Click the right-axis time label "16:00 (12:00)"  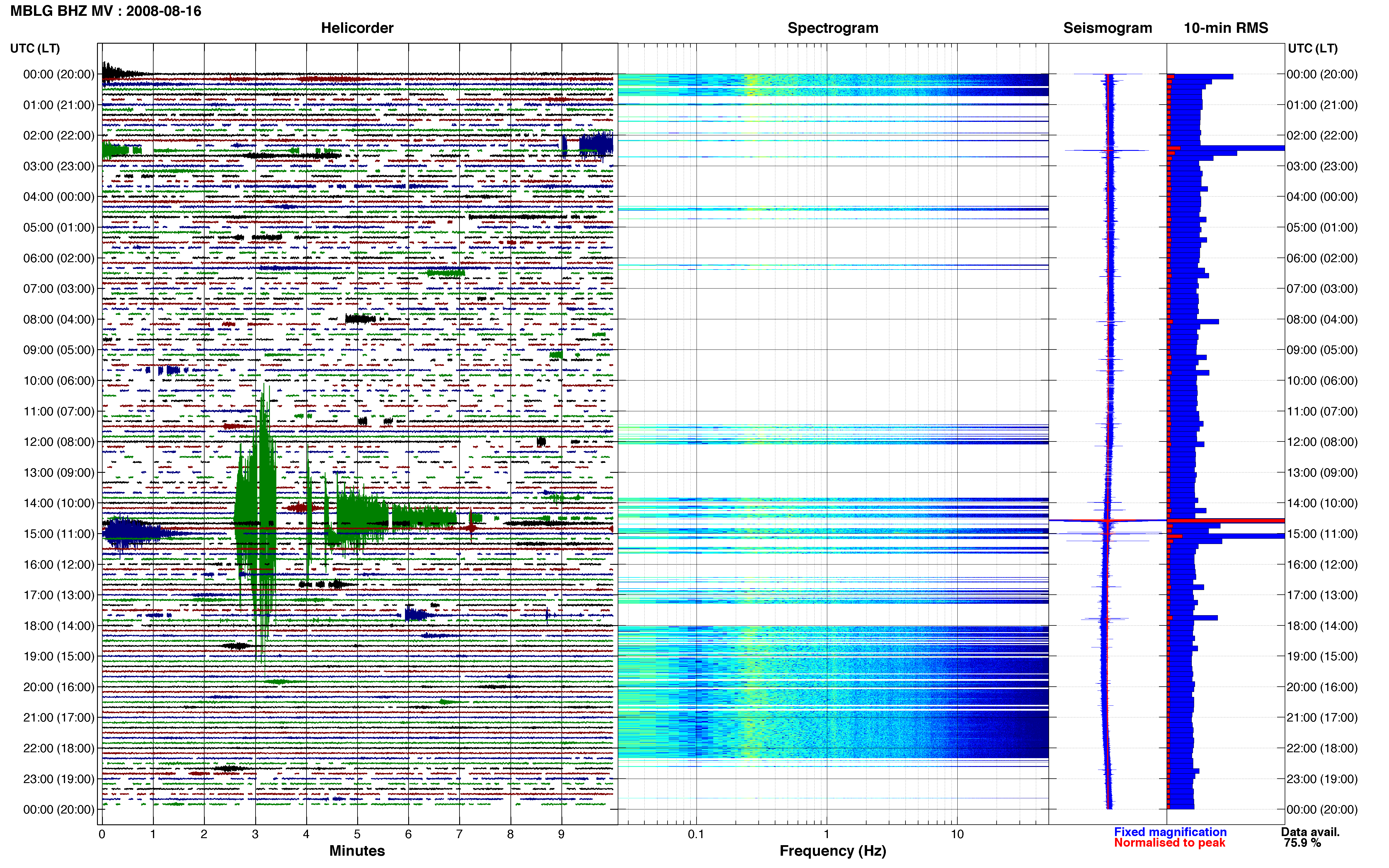click(x=1322, y=564)
